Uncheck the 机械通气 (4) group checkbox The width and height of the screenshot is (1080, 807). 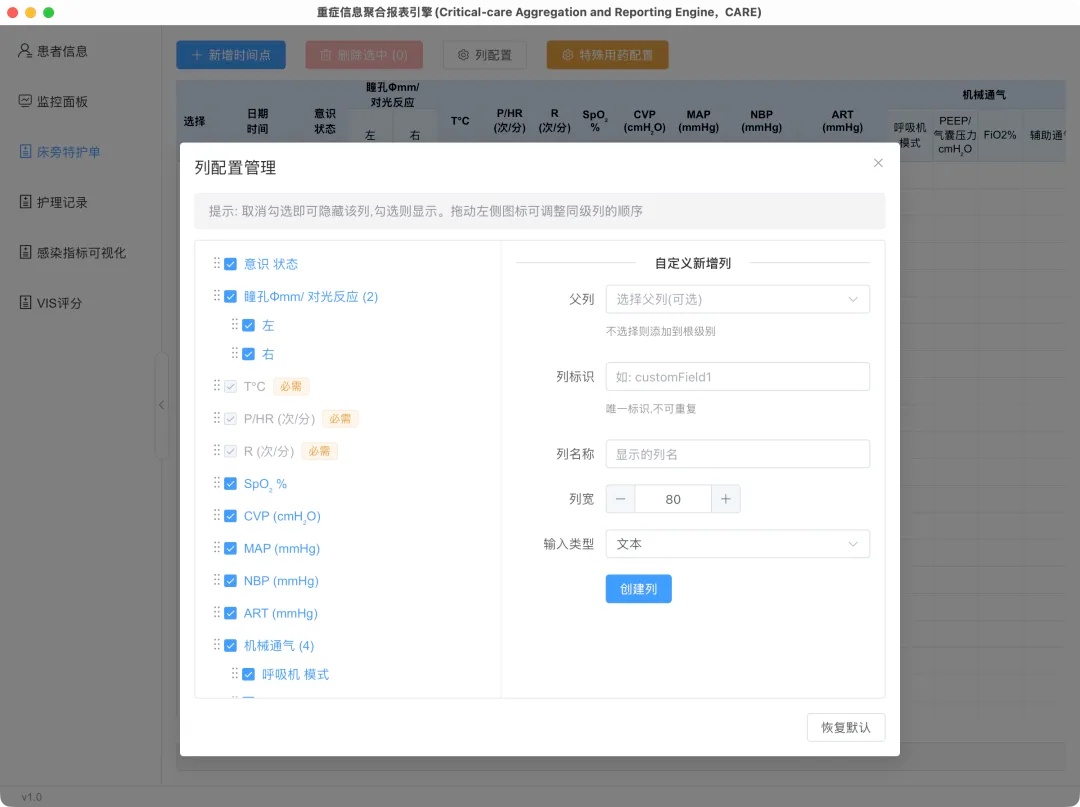231,645
